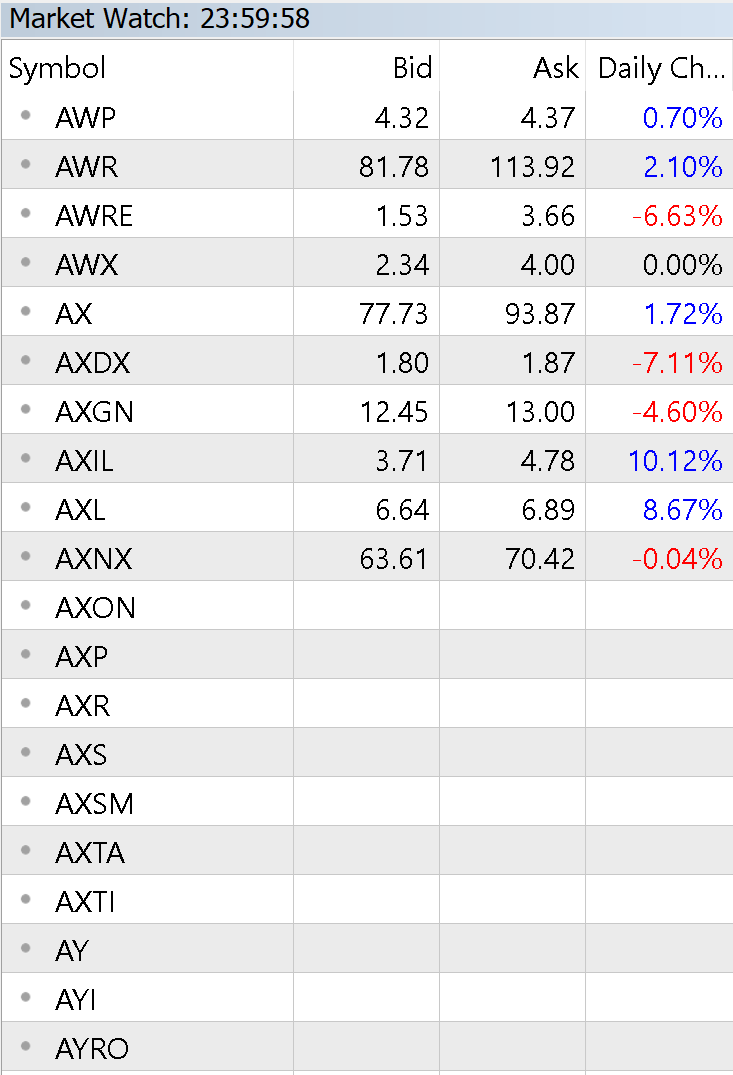Click the status dot next to AXDX
This screenshot has width=733, height=1075.
26,360
